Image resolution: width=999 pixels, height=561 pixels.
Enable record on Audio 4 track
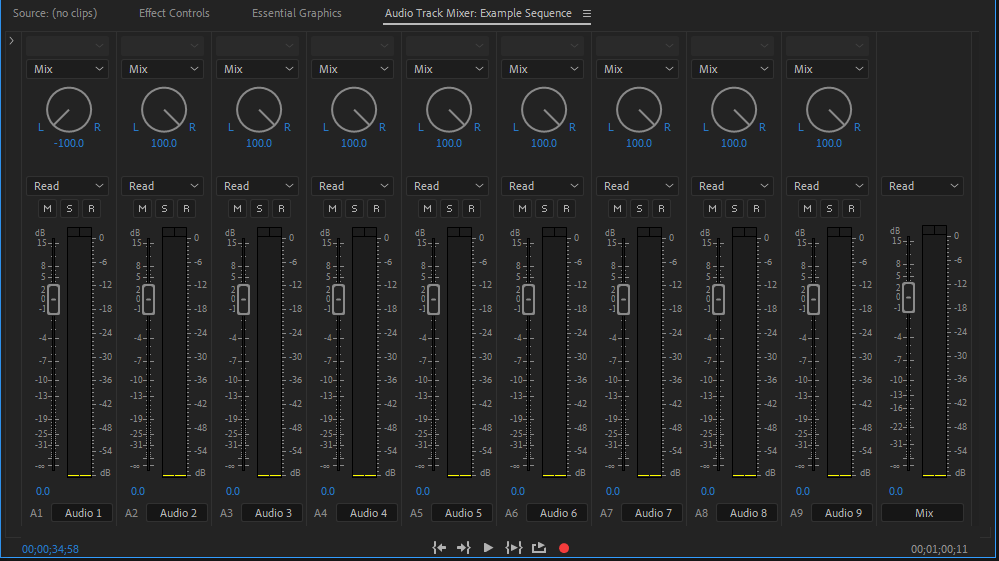376,208
